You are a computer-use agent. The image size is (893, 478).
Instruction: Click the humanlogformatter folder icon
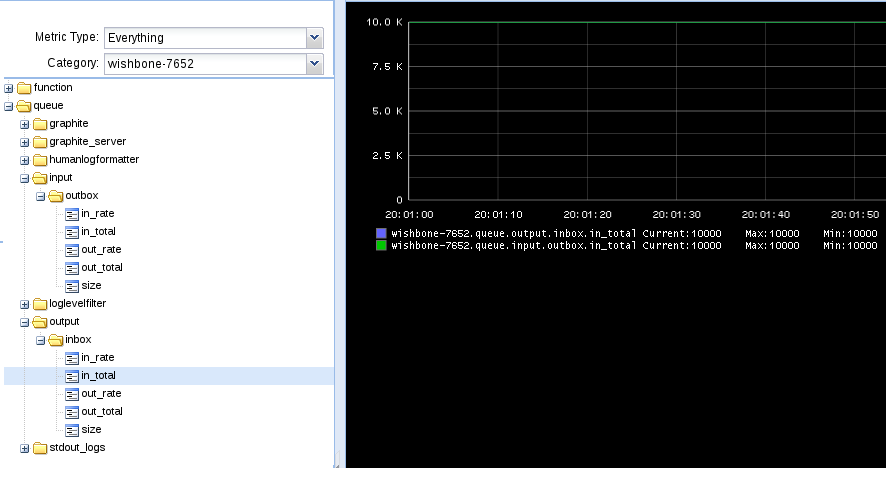coord(40,160)
